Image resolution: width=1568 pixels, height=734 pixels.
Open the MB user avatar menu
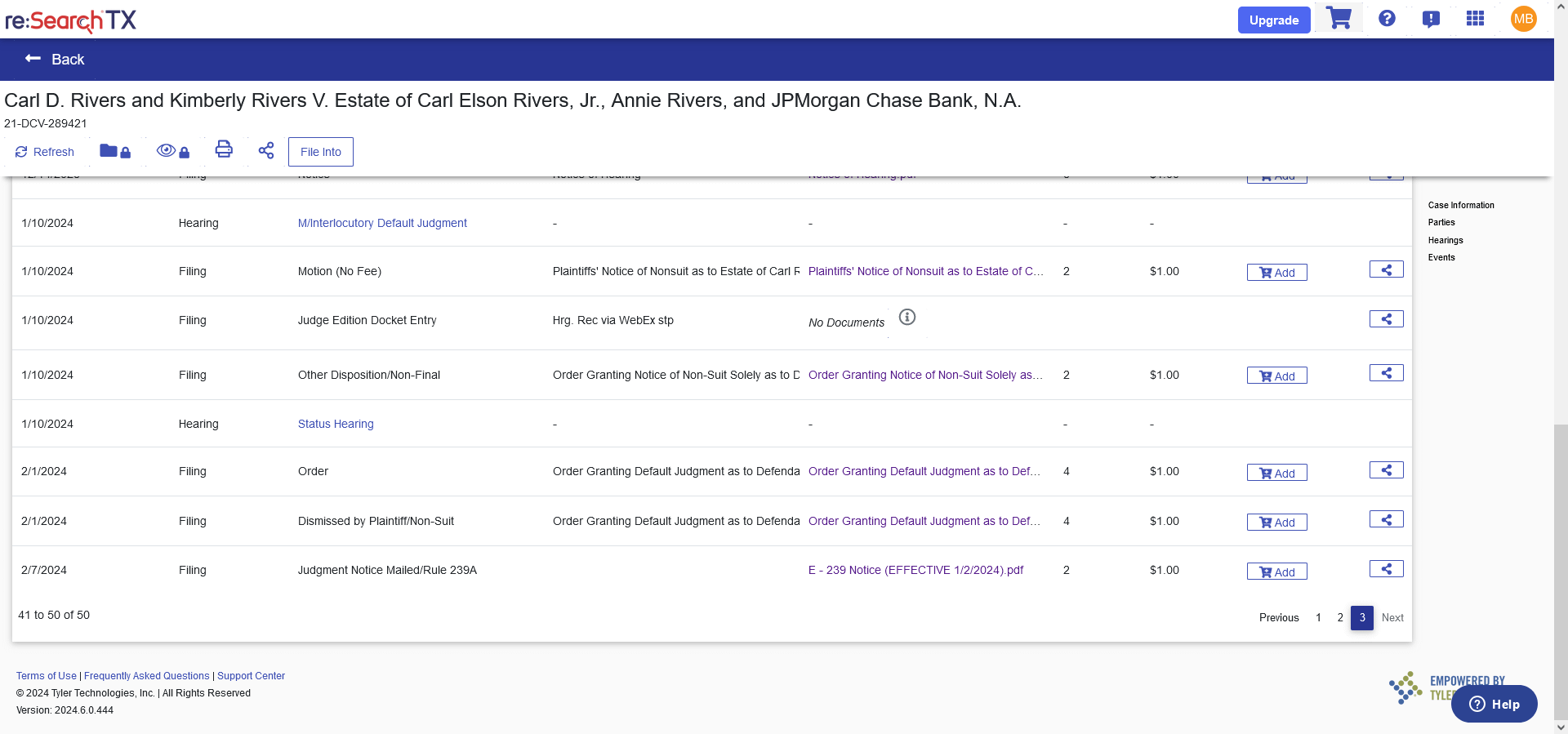pyautogui.click(x=1523, y=19)
